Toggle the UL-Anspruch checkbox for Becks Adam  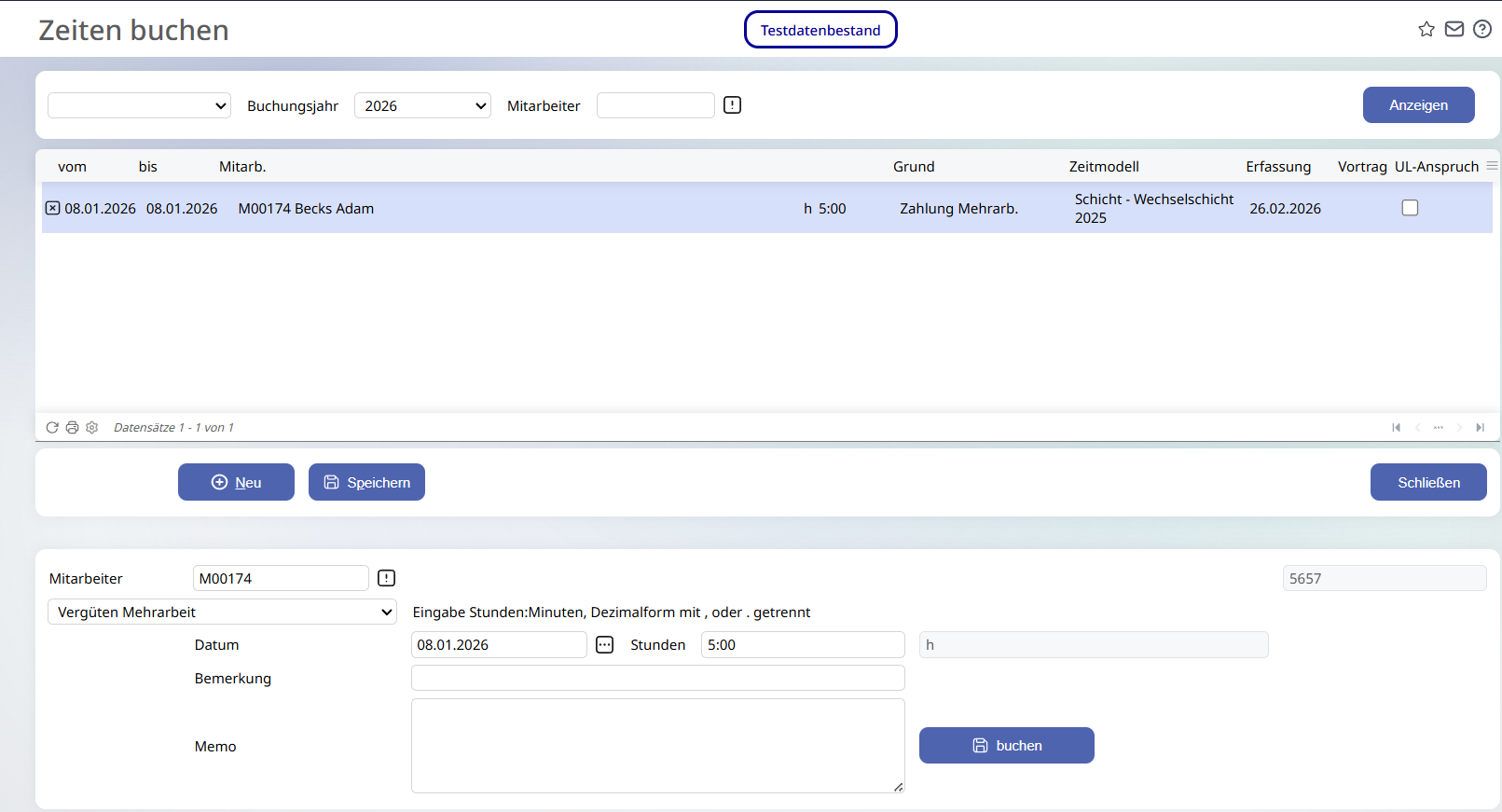1410,208
